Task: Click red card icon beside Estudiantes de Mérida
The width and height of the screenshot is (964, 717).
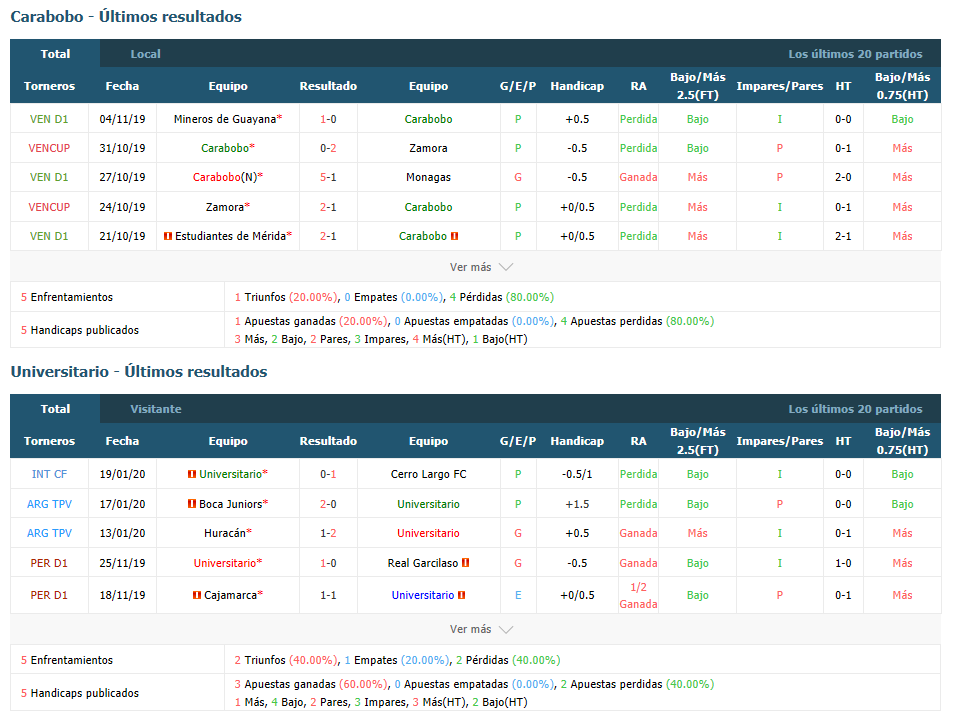Action: click(x=168, y=236)
